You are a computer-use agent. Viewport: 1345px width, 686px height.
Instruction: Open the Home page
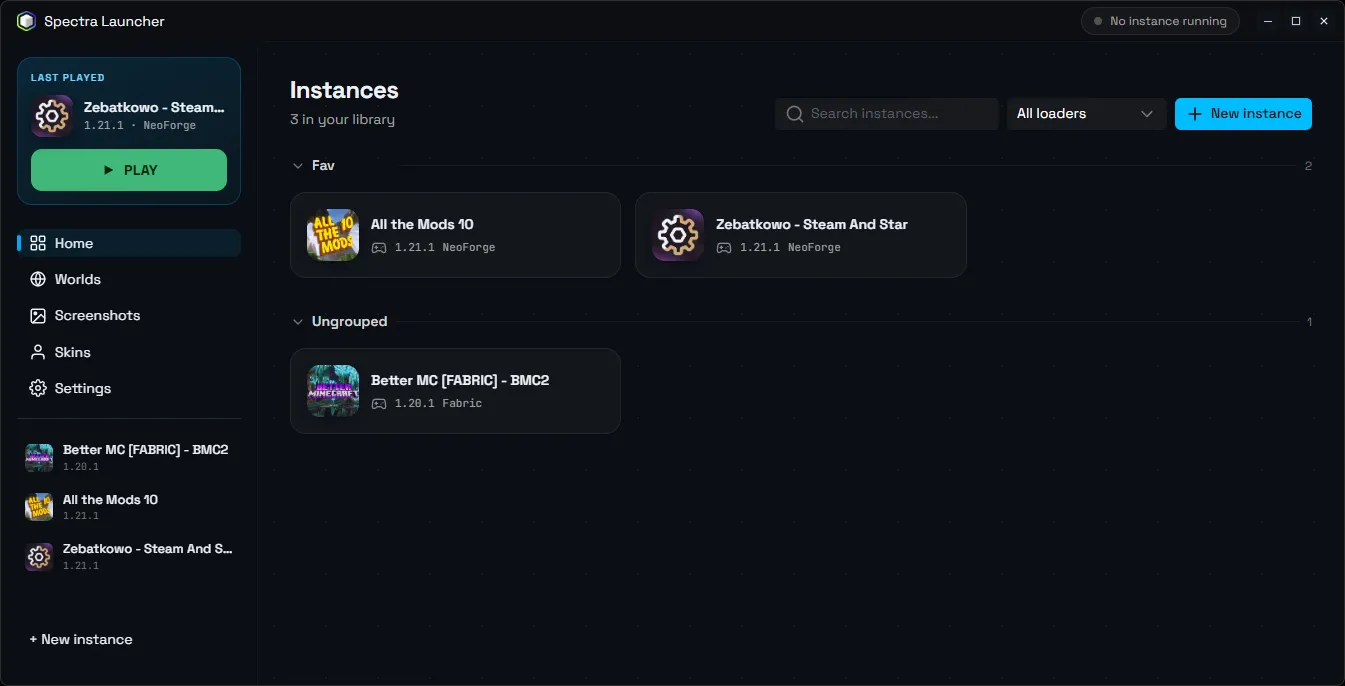[x=129, y=243]
